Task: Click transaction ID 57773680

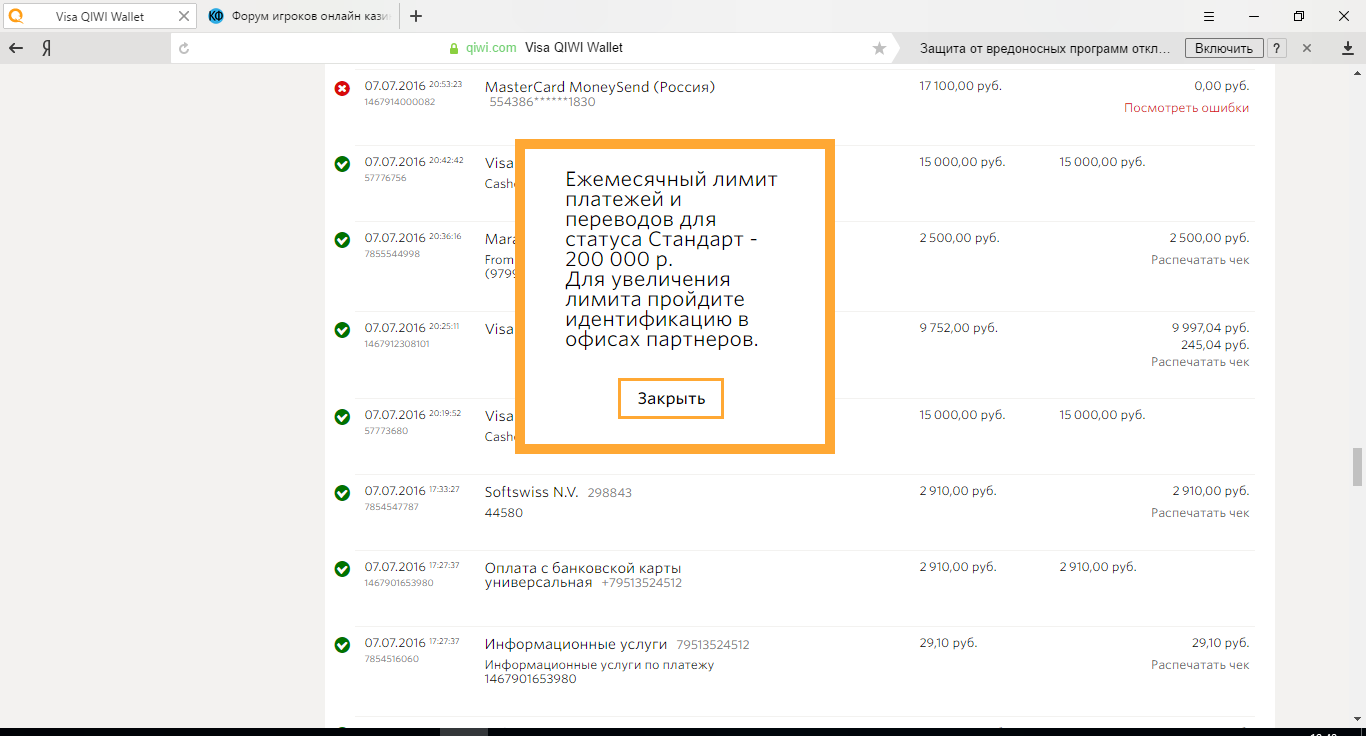Action: point(386,431)
